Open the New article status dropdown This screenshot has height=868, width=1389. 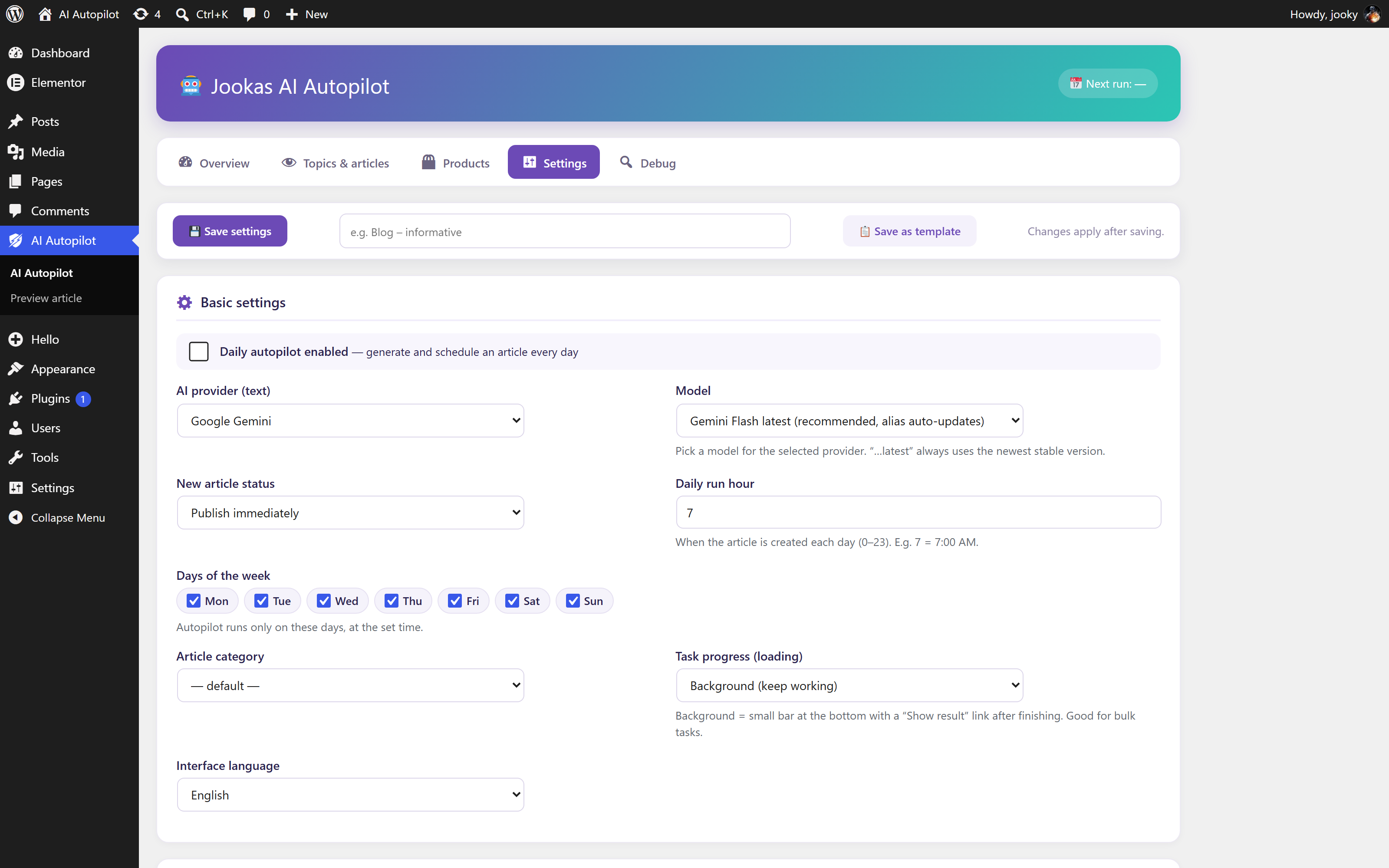(x=350, y=513)
